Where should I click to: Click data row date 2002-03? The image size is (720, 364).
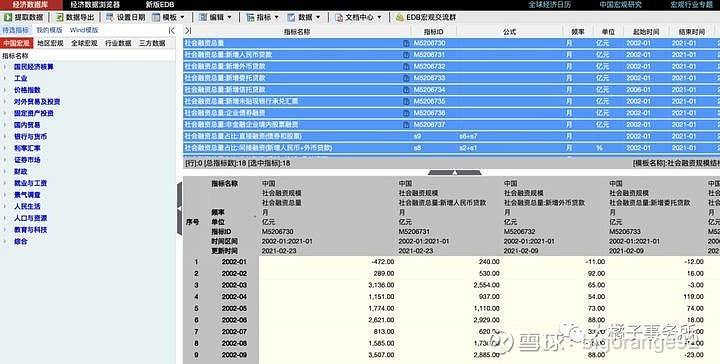coord(234,285)
